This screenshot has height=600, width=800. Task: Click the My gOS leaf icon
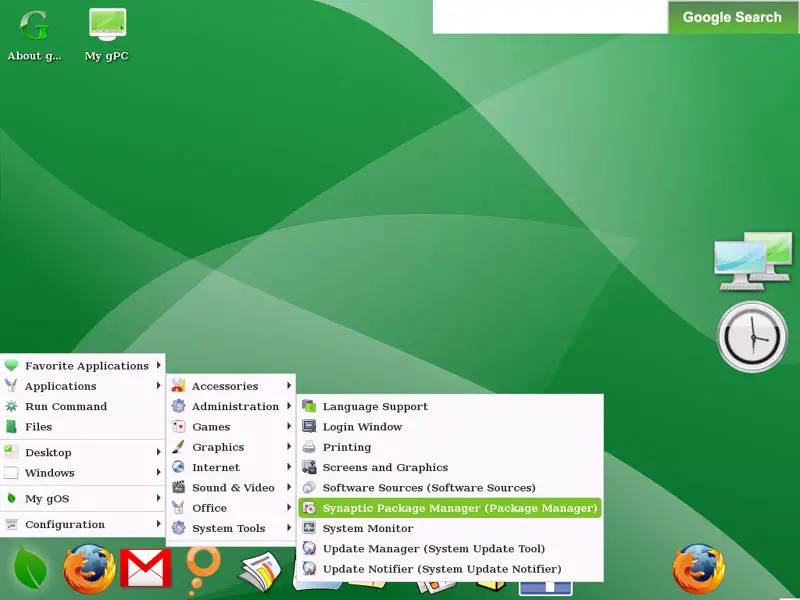[11, 498]
